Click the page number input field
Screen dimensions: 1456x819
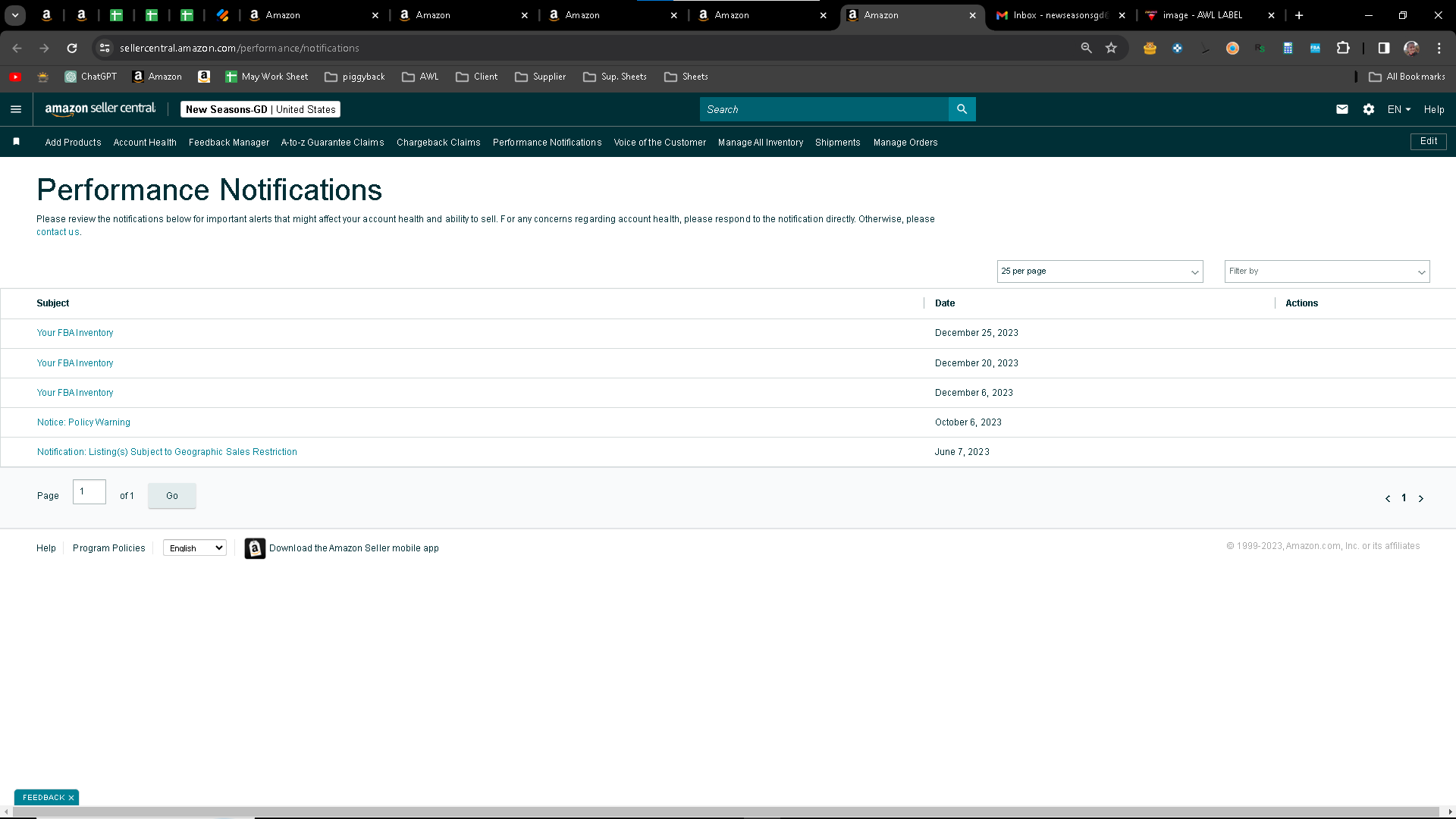89,492
